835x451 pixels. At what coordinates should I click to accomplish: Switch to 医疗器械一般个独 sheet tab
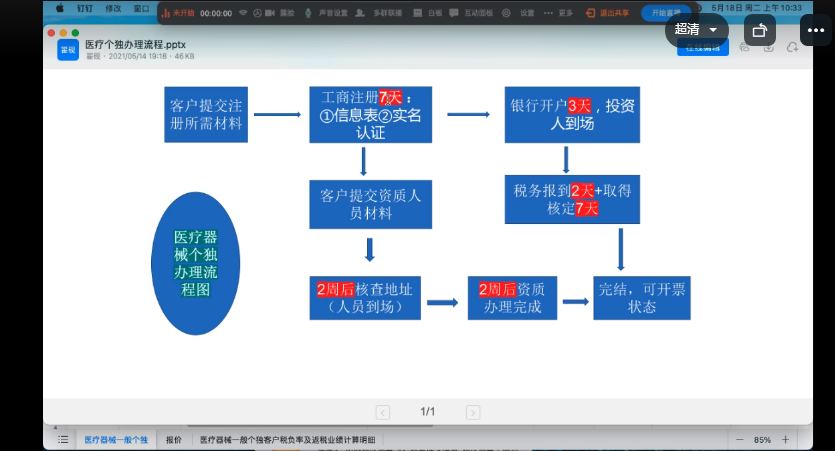tap(116, 440)
